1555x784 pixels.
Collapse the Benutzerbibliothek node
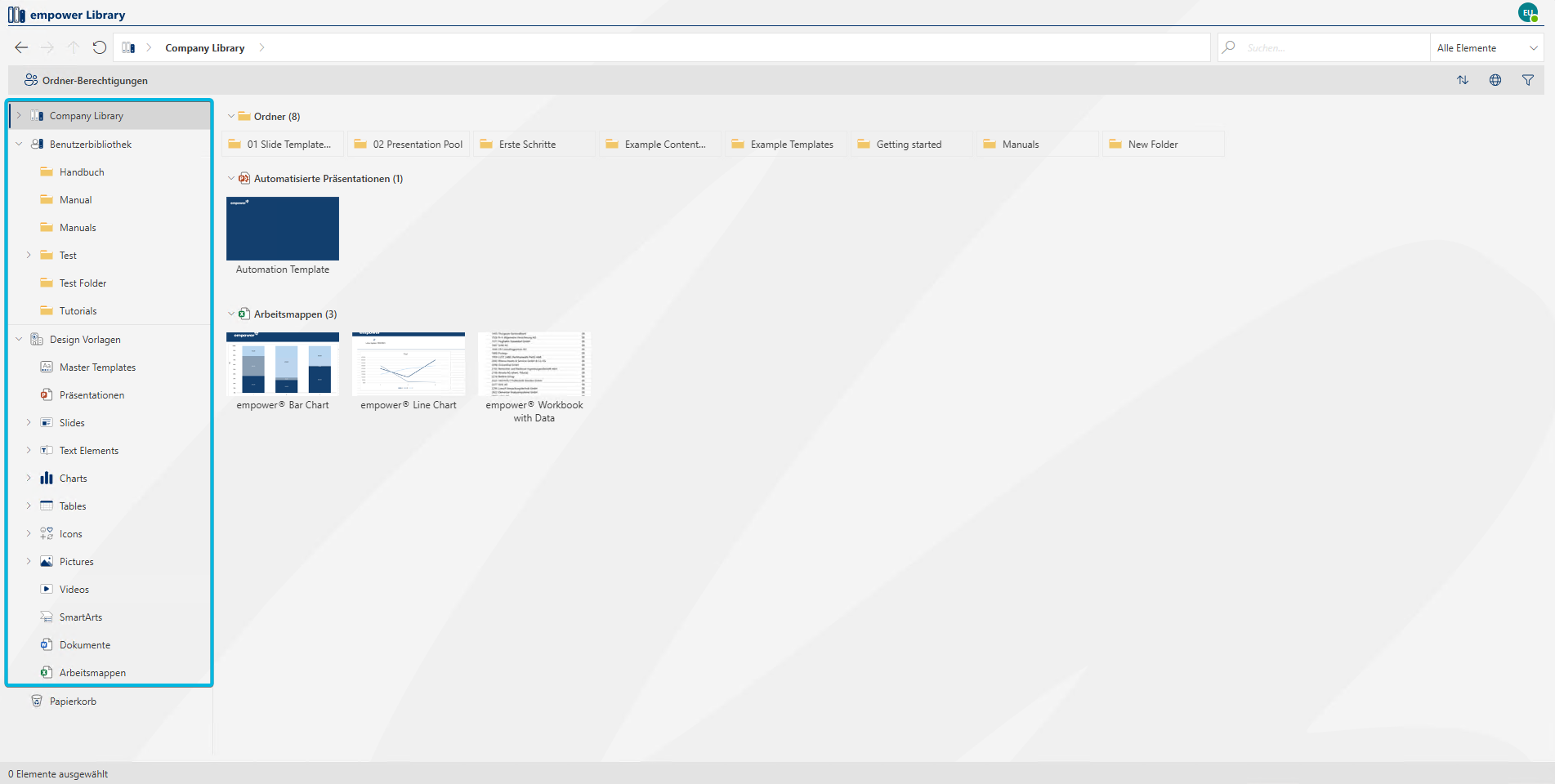click(x=19, y=144)
